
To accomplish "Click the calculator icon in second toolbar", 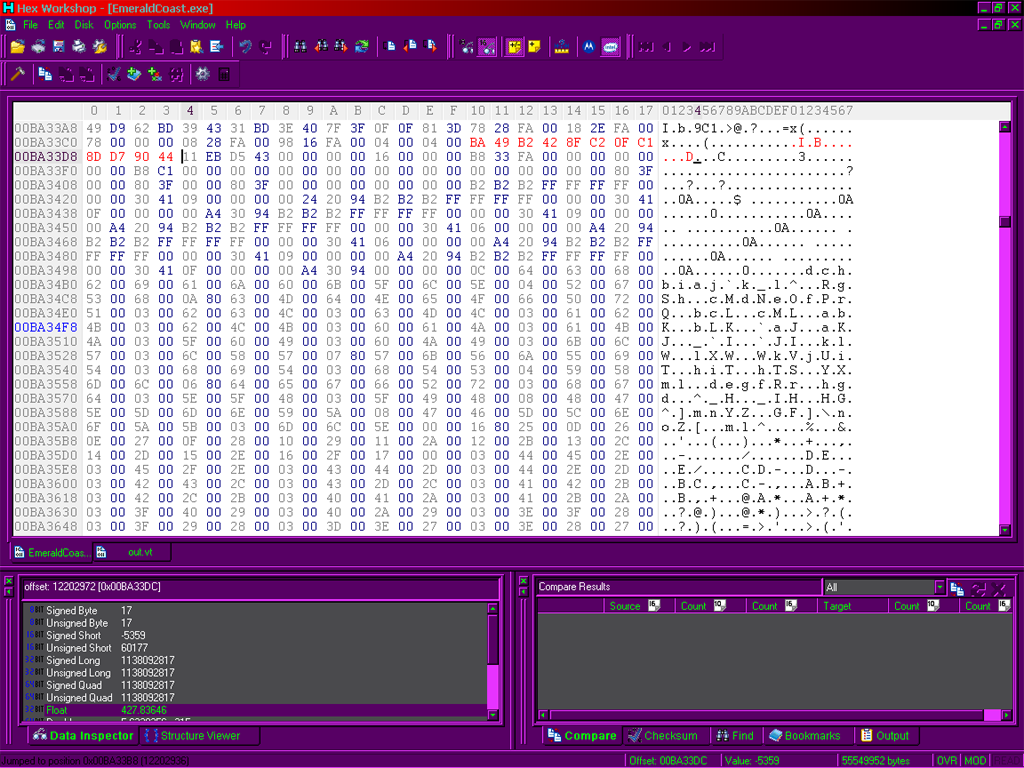I will click(224, 74).
